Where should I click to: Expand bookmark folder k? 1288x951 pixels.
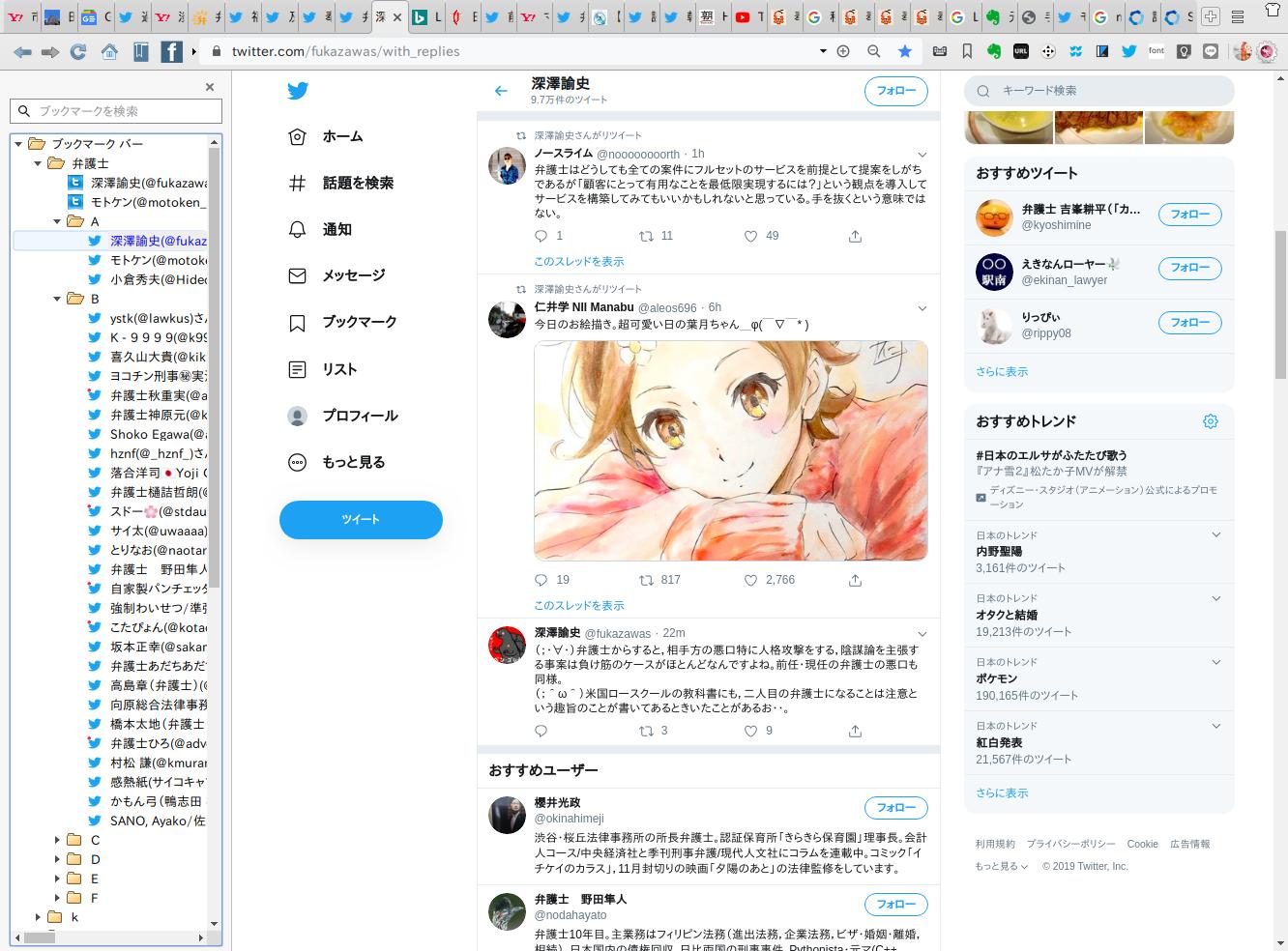coord(38,917)
